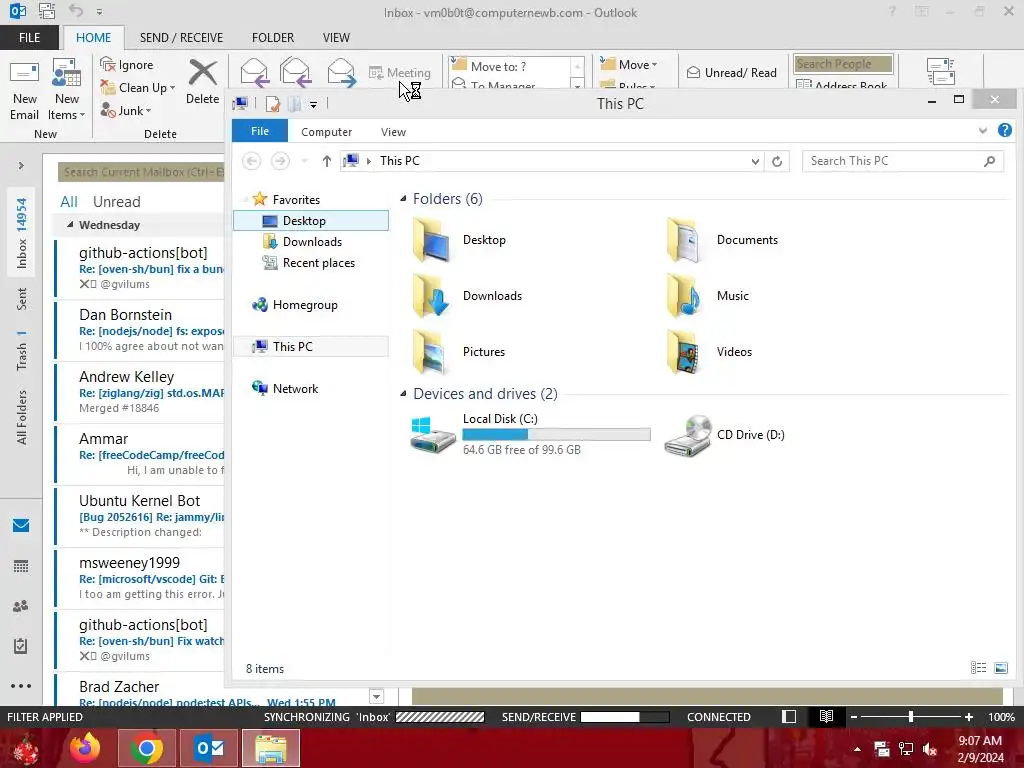The image size is (1024, 768).
Task: Select the Pictures folder icon
Action: 431,352
